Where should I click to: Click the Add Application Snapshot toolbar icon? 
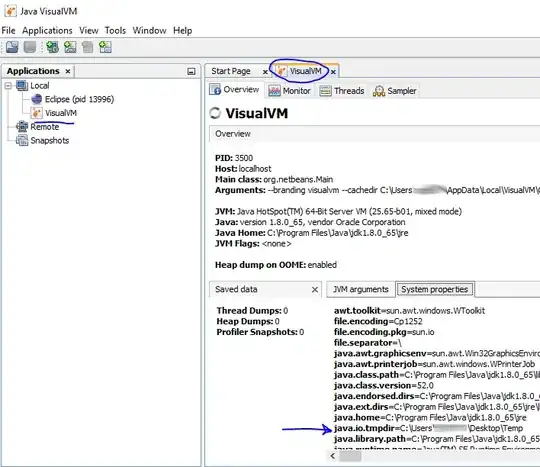point(105,47)
